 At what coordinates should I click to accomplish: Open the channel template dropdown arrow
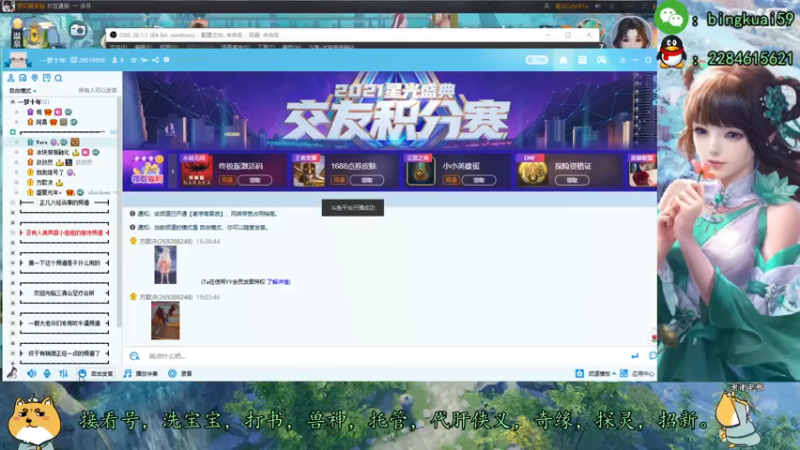click(614, 374)
